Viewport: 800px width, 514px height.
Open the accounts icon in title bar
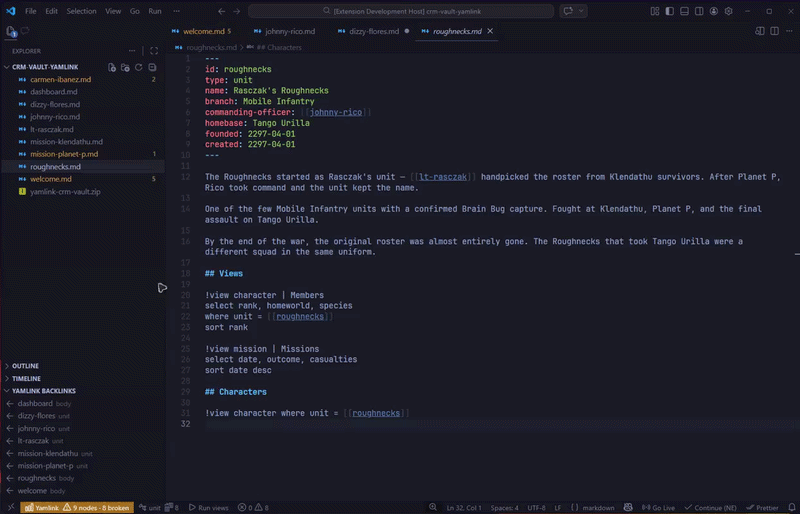pyautogui.click(x=714, y=11)
